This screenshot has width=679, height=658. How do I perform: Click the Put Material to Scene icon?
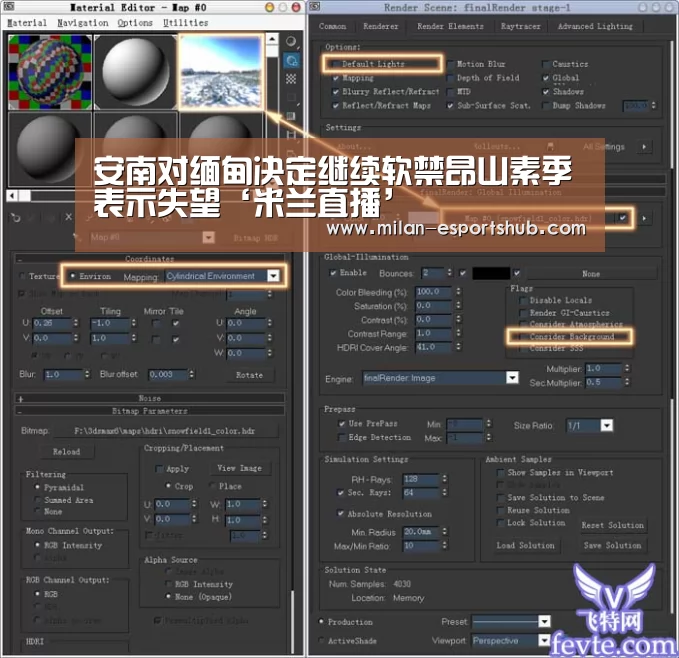(34, 217)
